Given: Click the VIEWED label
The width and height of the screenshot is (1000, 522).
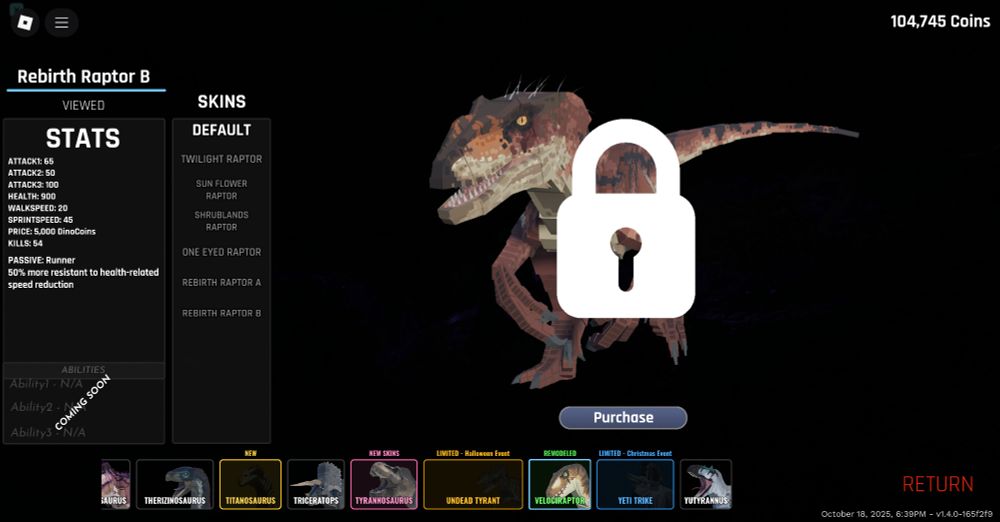Looking at the screenshot, I should pyautogui.click(x=84, y=105).
